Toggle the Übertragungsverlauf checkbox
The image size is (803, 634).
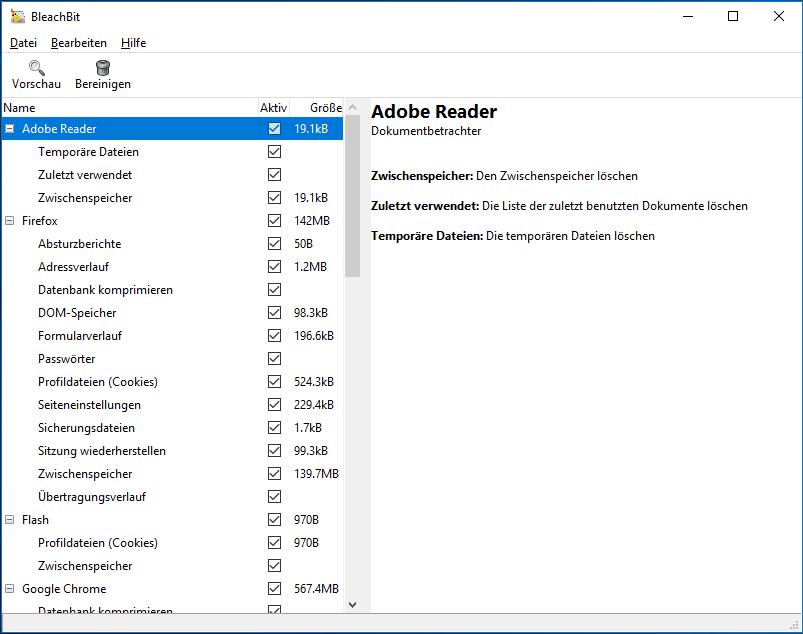274,497
